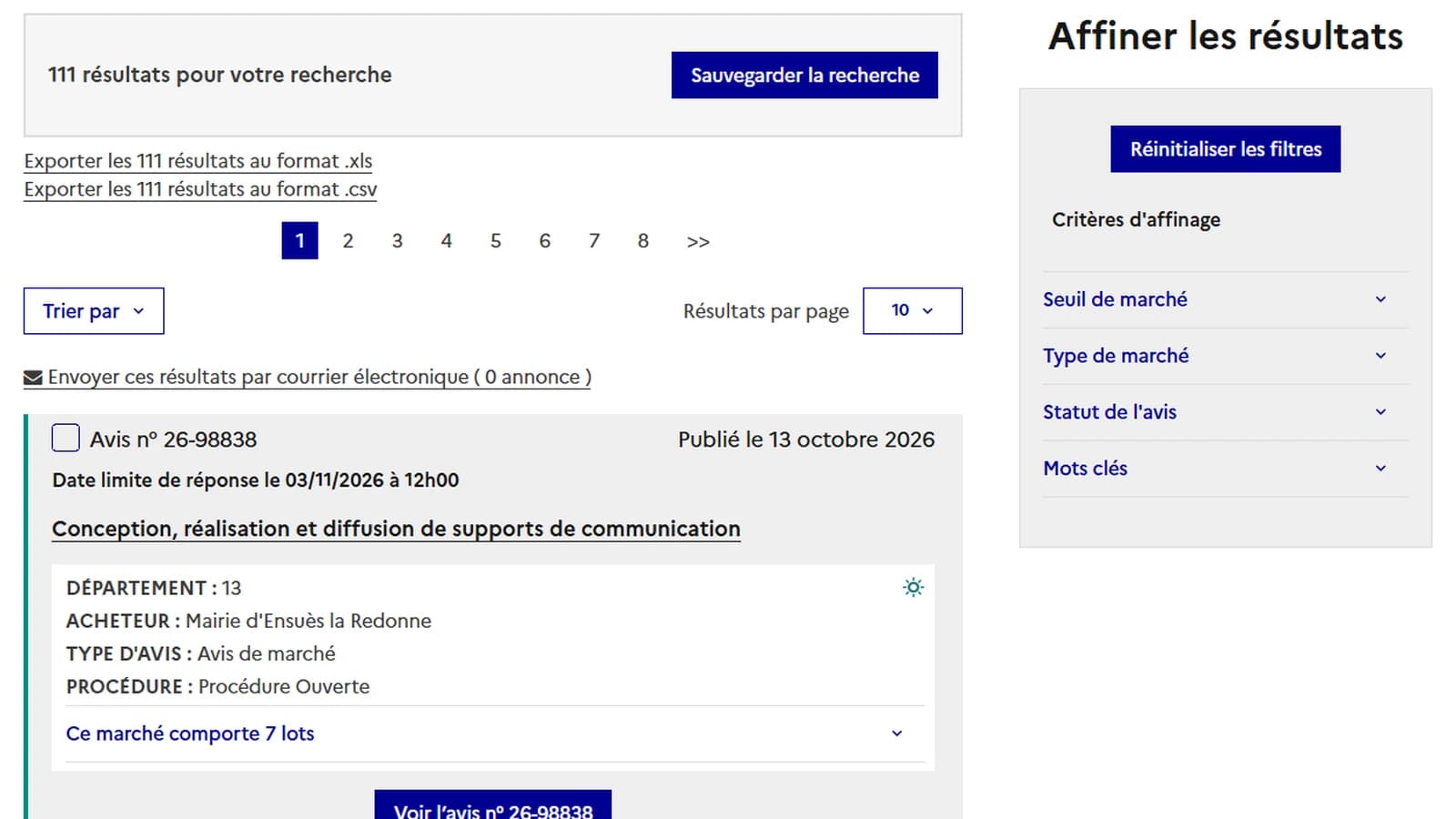Image resolution: width=1456 pixels, height=819 pixels.
Task: Export the 111 results in .csv format
Action: [x=200, y=189]
